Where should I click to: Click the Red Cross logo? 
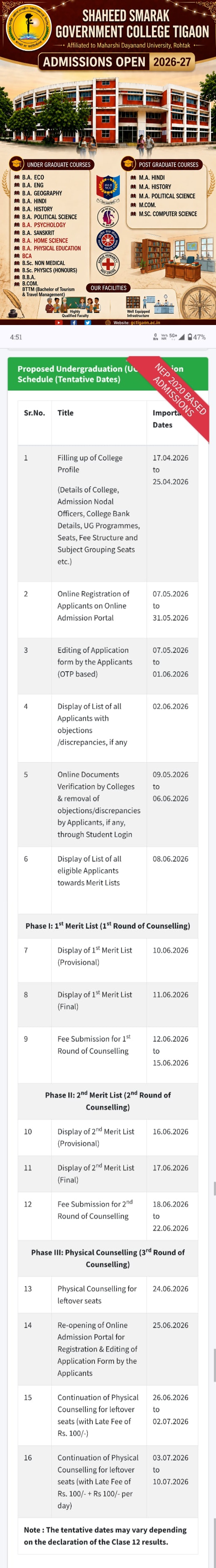[x=108, y=265]
